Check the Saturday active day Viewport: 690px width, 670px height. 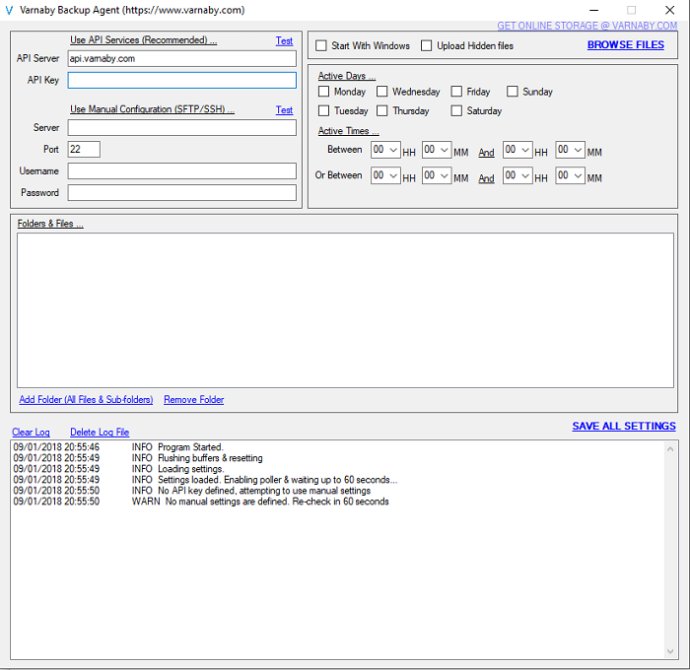456,110
